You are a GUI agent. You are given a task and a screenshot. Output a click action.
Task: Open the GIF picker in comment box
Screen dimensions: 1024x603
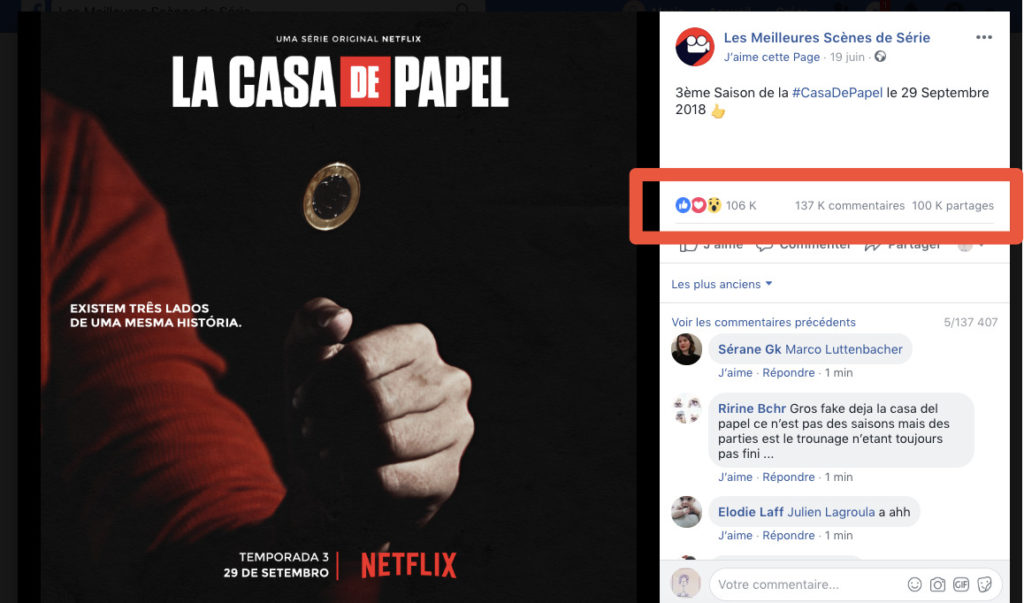[961, 584]
